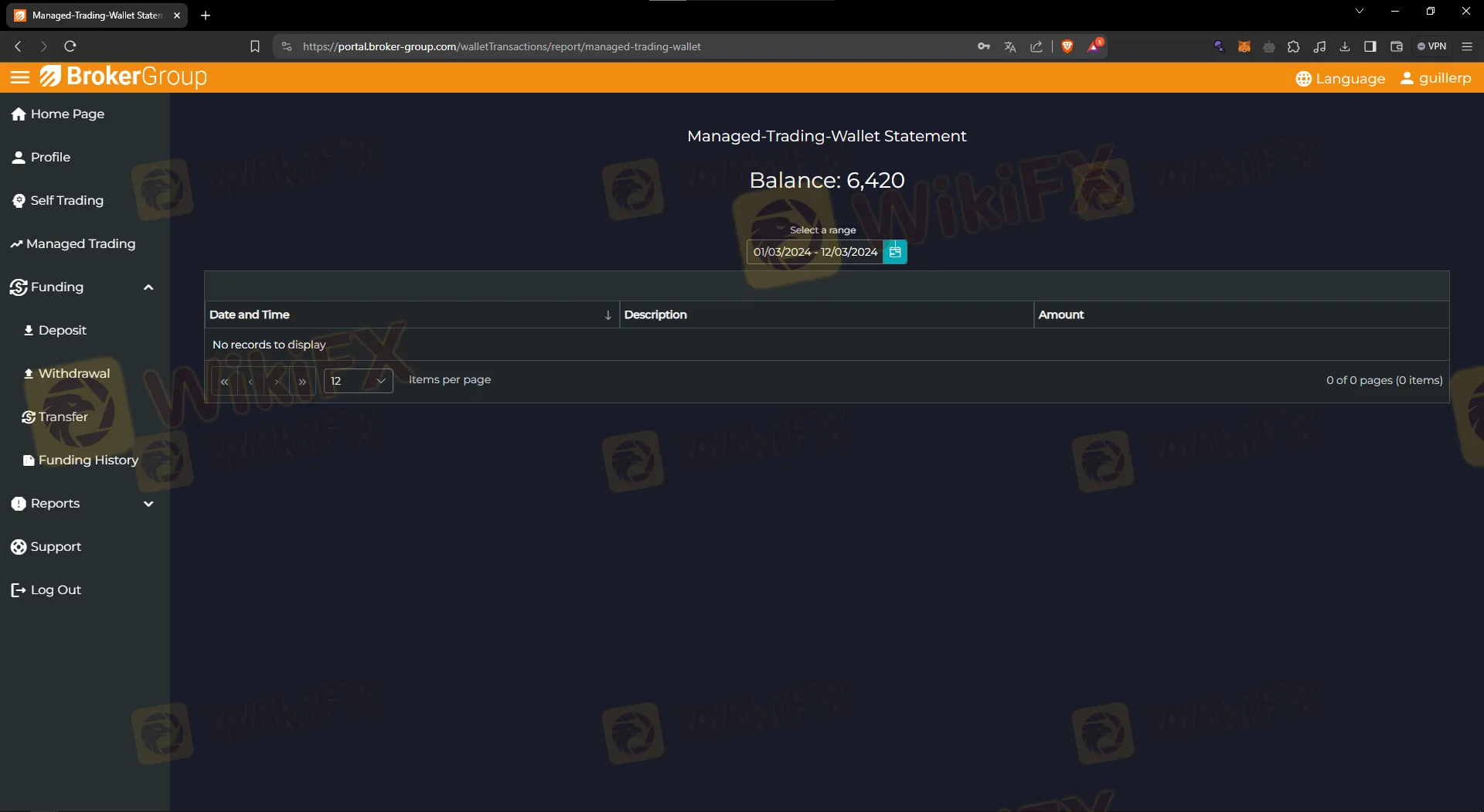This screenshot has width=1484, height=812.
Task: Open the calendar date range picker
Action: pos(895,252)
